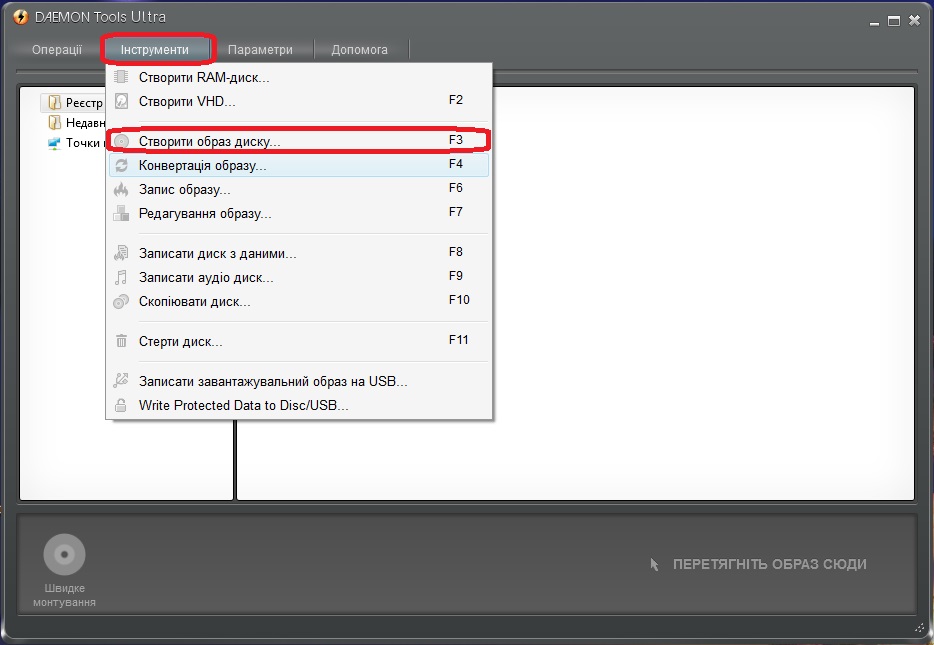Viewport: 934px width, 645px height.
Task: Click the ПЕРЕТЯГНІТЬ ОБРАЗ СЮДИ drop area
Action: [768, 564]
